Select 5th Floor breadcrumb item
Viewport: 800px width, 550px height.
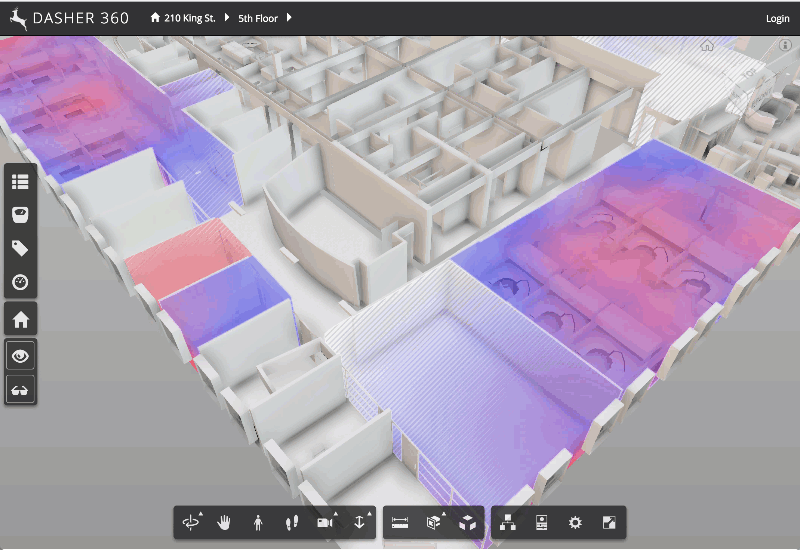click(258, 18)
